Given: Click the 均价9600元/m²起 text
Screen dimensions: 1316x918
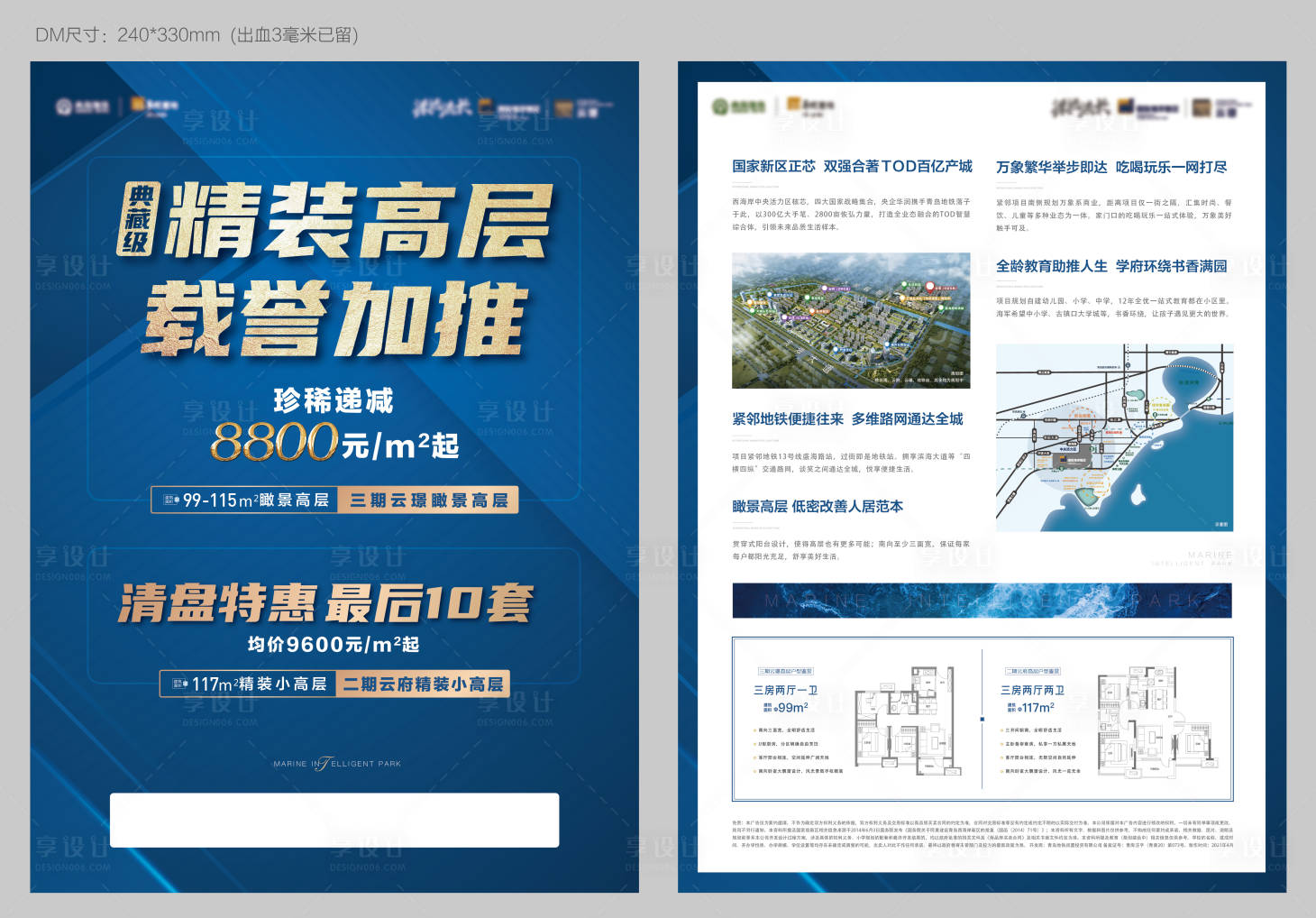Looking at the screenshot, I should coord(334,644).
